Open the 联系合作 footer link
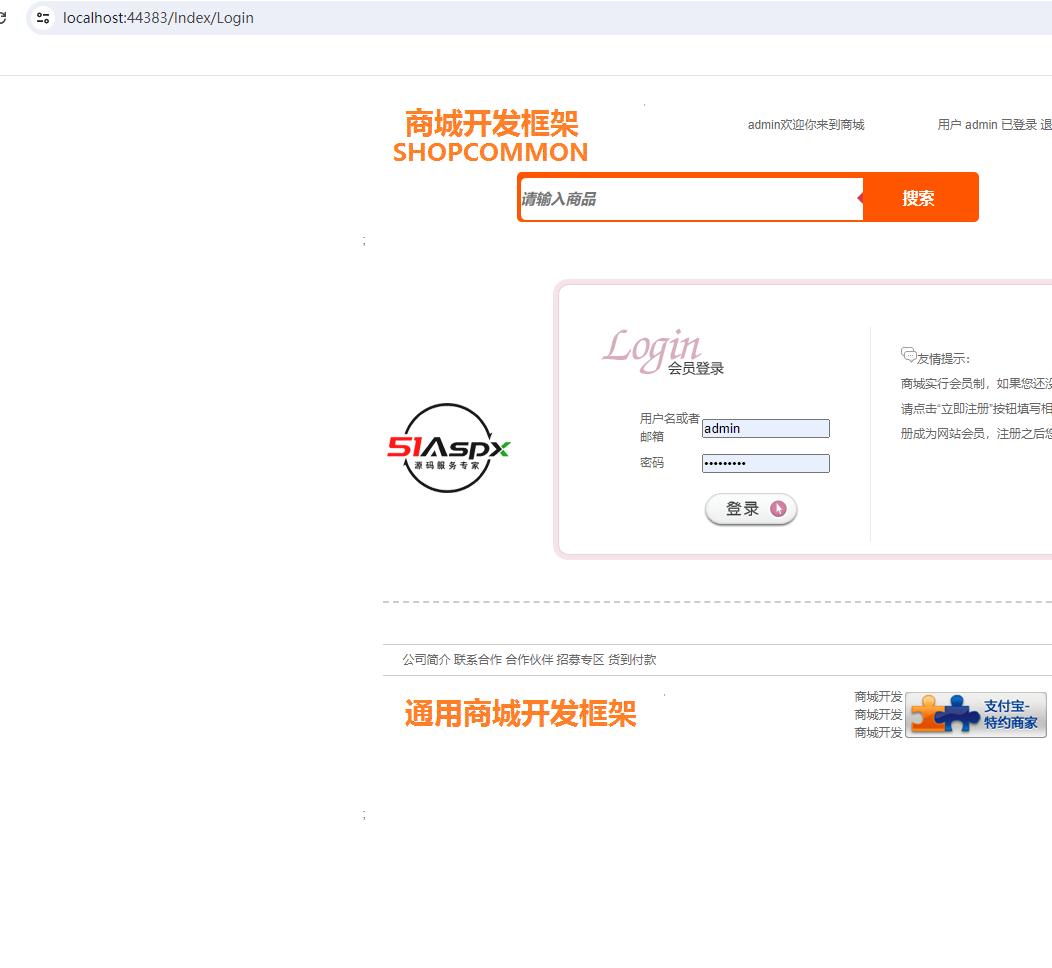 pos(478,660)
